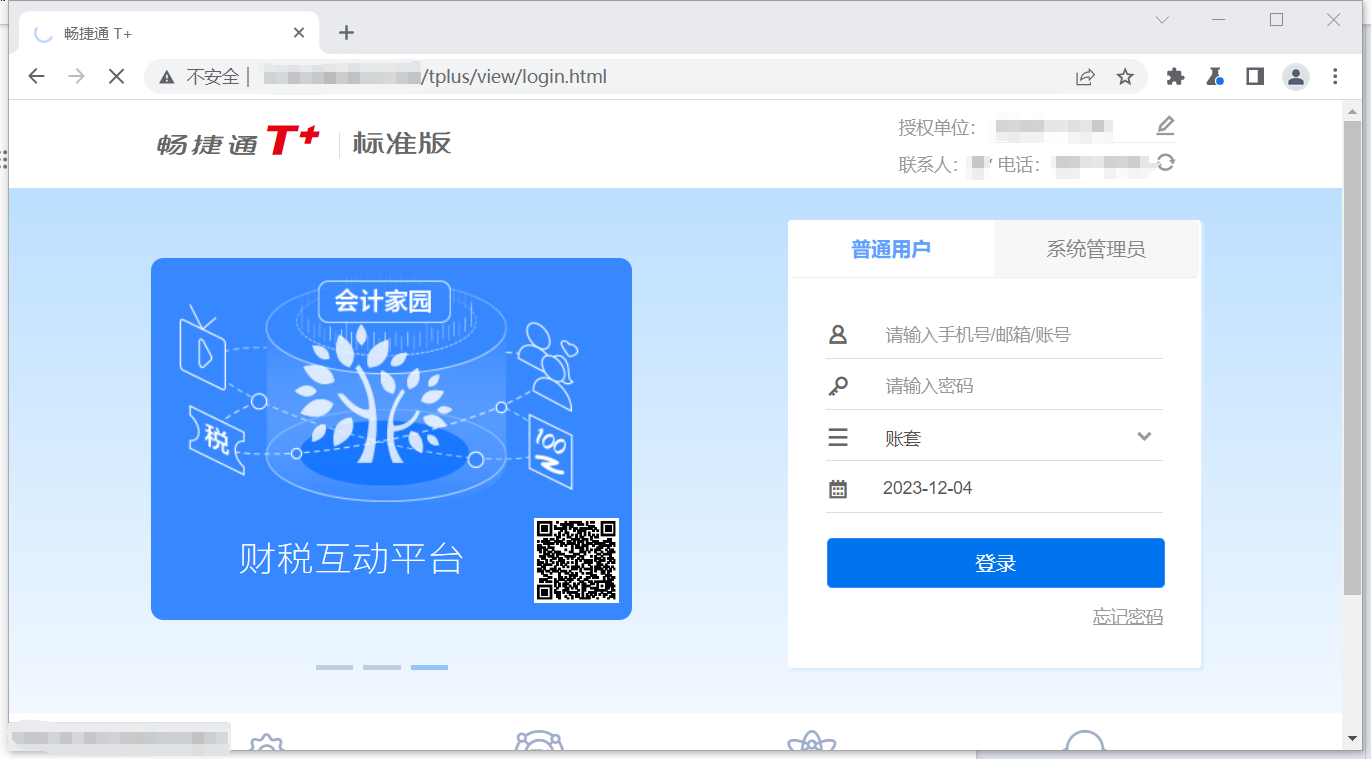Click the 登录 button
Viewport: 1371px width, 759px height.
(x=996, y=563)
